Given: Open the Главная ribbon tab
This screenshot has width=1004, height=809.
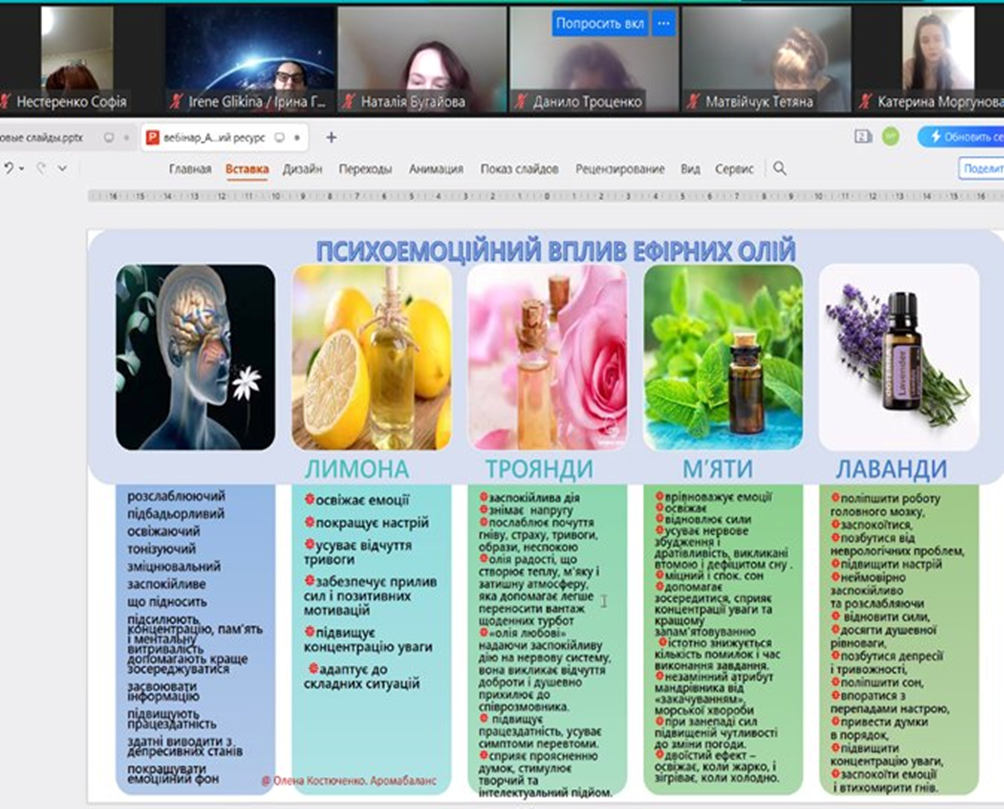Looking at the screenshot, I should [190, 169].
